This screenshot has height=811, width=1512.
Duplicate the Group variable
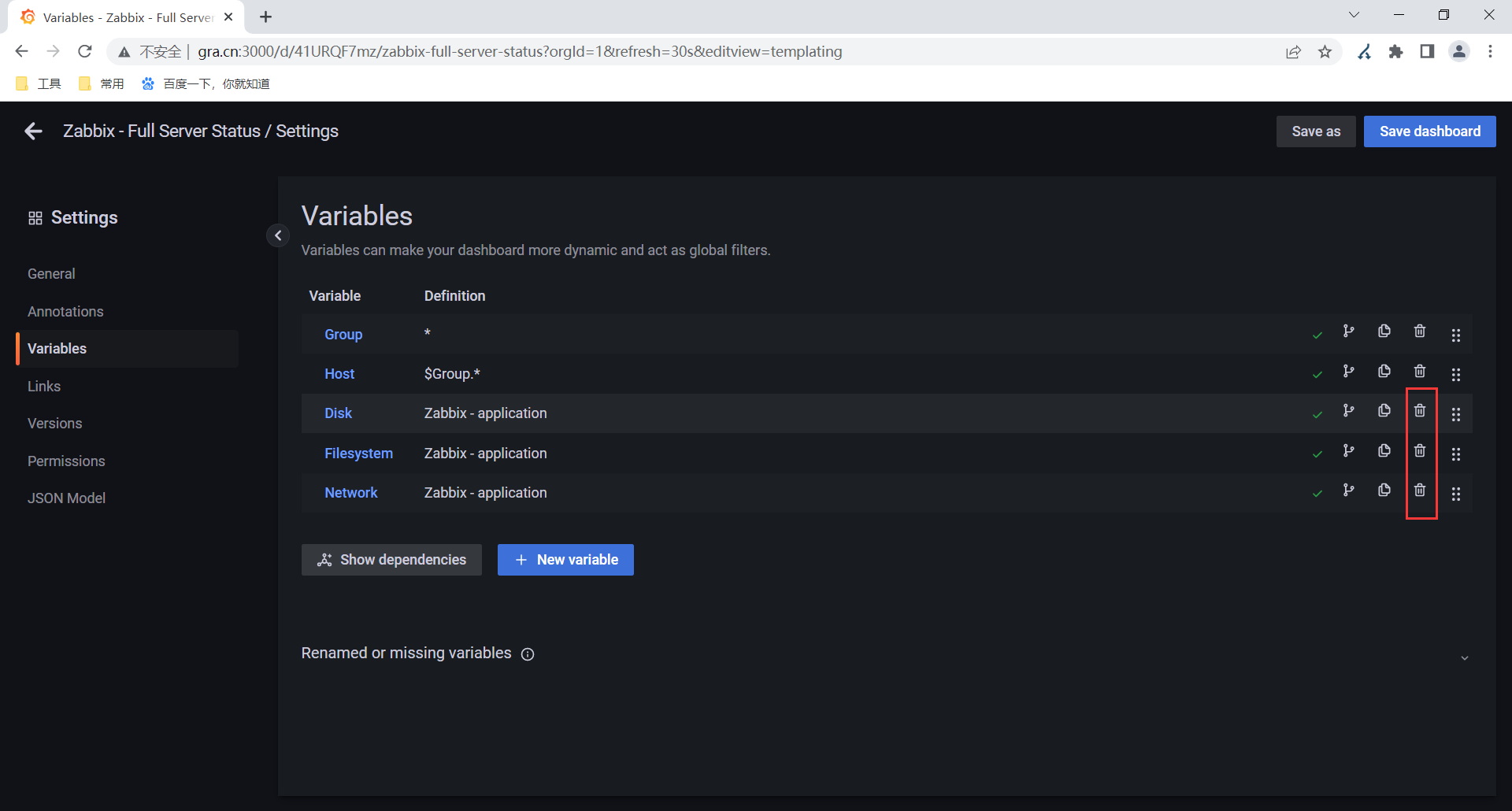[x=1384, y=331]
